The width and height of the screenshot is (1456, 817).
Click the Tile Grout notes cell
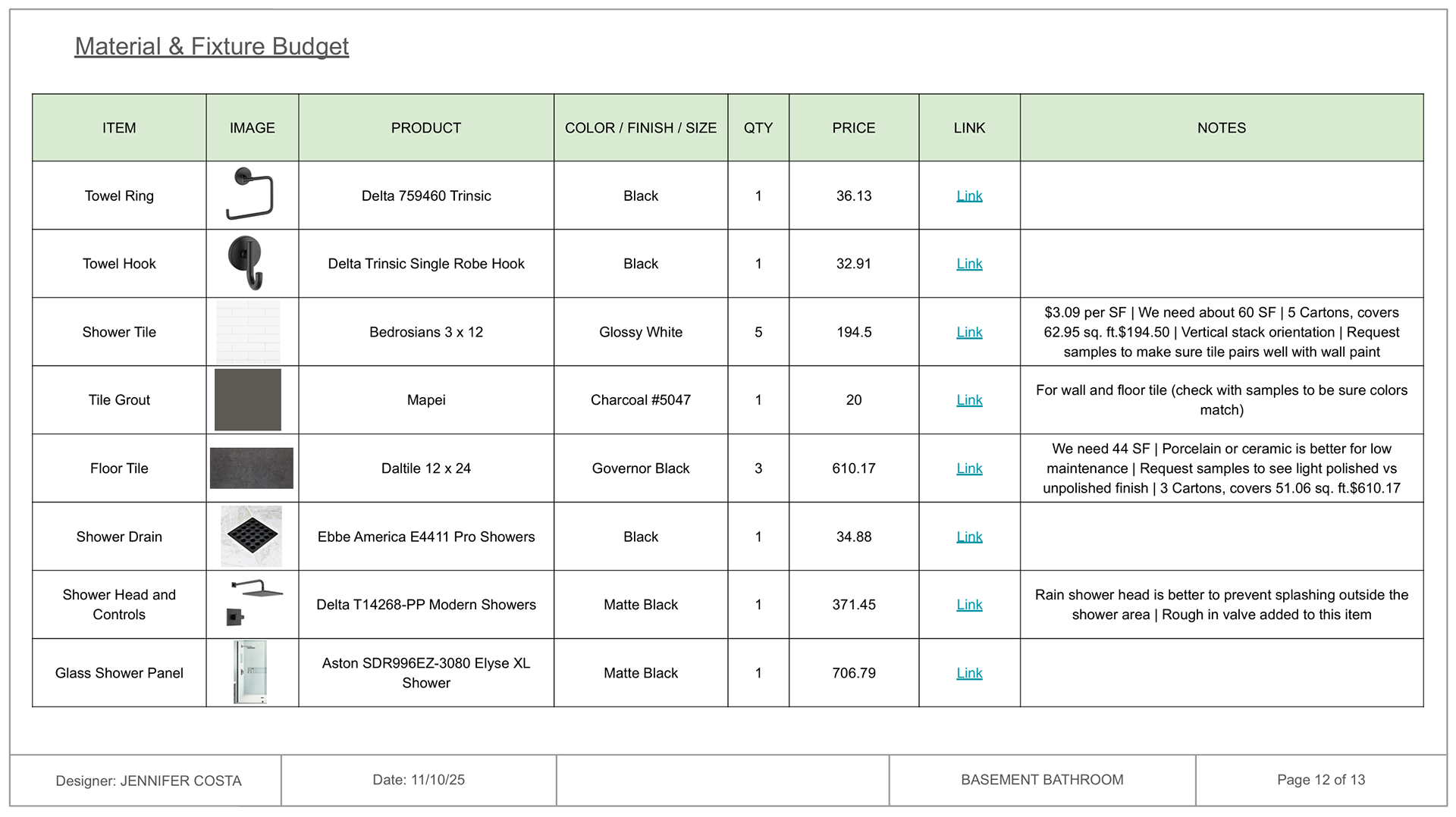(1222, 400)
